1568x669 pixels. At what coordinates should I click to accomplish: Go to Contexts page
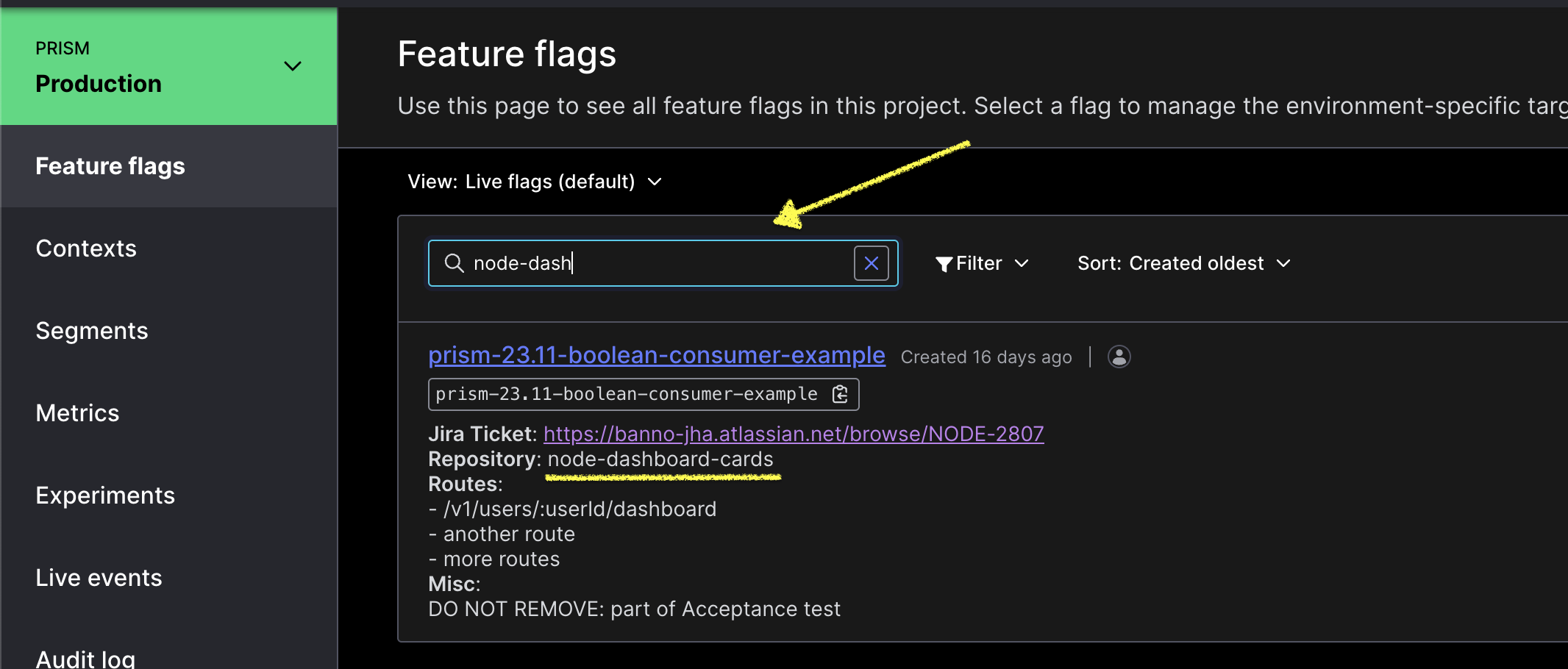[86, 248]
